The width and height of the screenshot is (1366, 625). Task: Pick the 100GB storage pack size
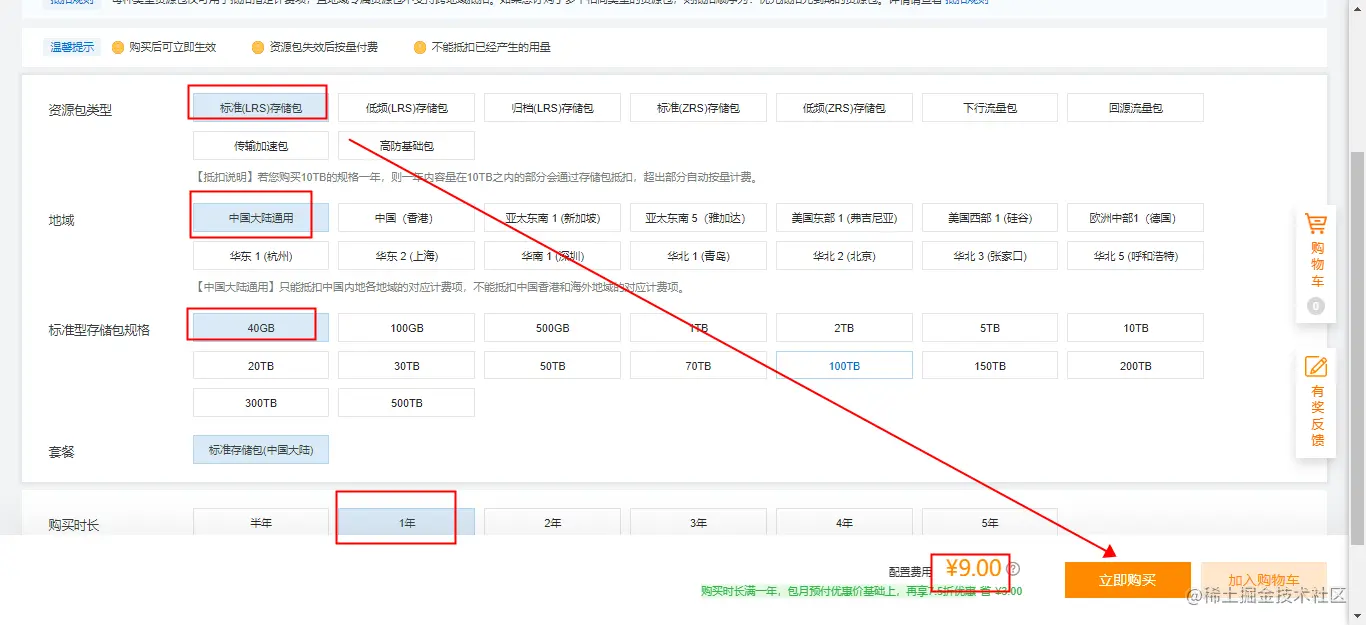[x=406, y=328]
